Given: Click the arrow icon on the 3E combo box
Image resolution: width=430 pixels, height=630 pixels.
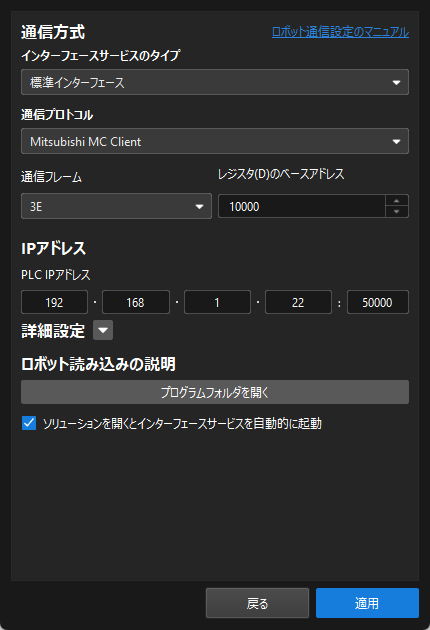Looking at the screenshot, I should point(199,207).
